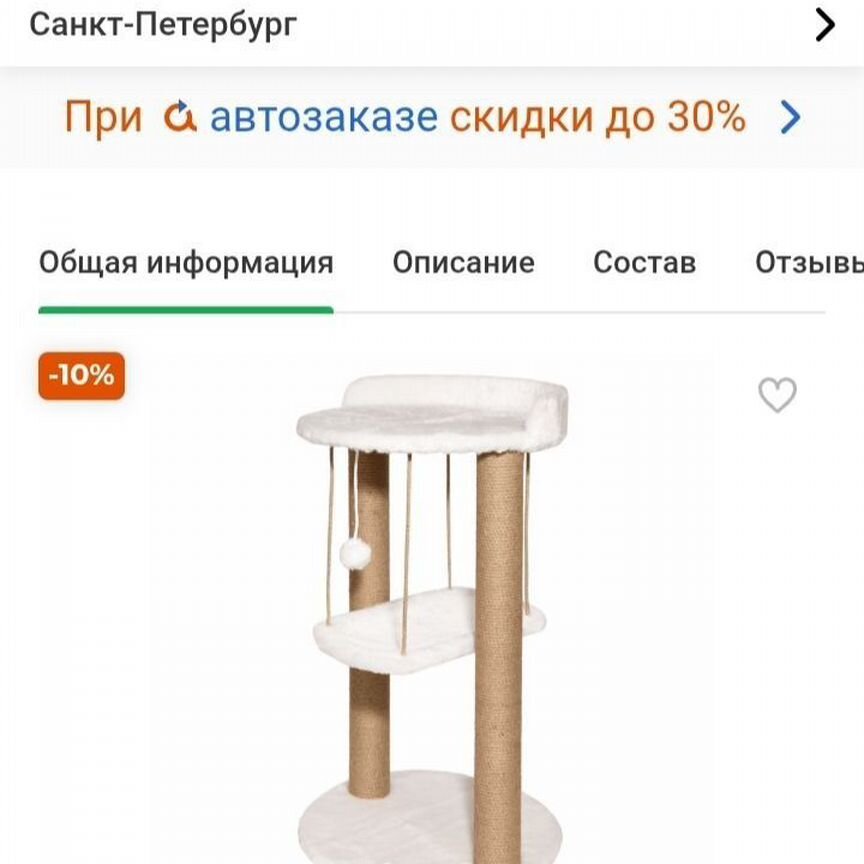Click the green active tab underline

click(x=186, y=311)
